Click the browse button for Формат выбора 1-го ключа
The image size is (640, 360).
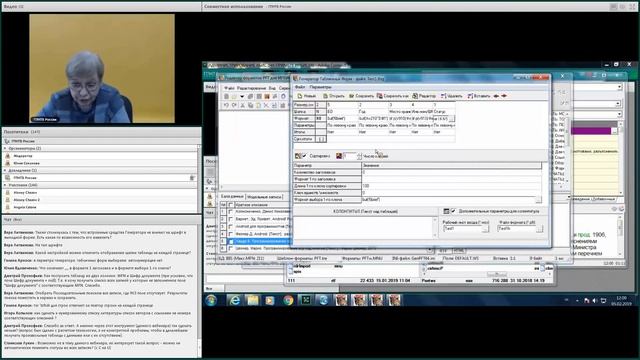[538, 200]
